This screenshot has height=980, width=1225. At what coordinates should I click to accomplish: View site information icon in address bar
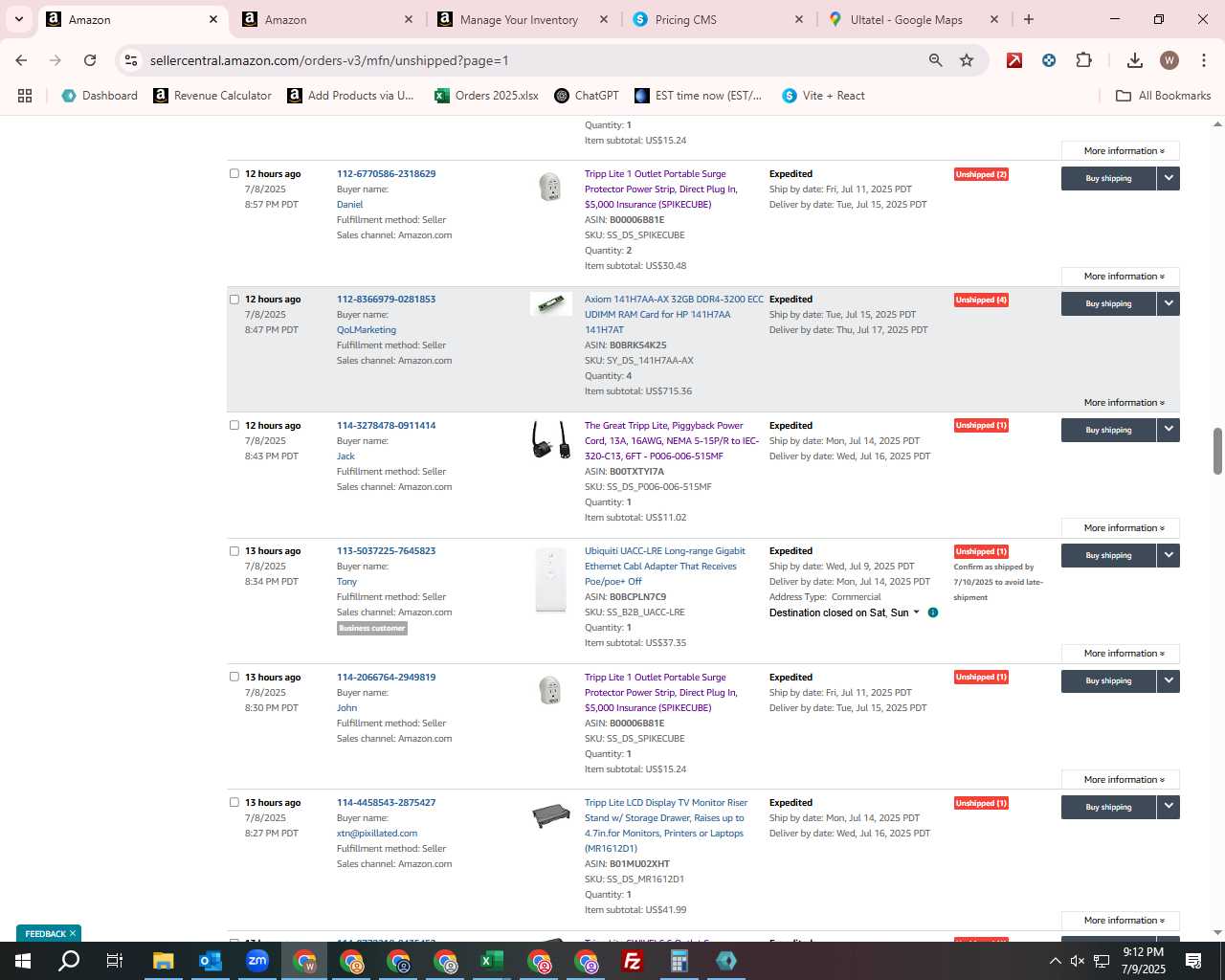(x=131, y=60)
